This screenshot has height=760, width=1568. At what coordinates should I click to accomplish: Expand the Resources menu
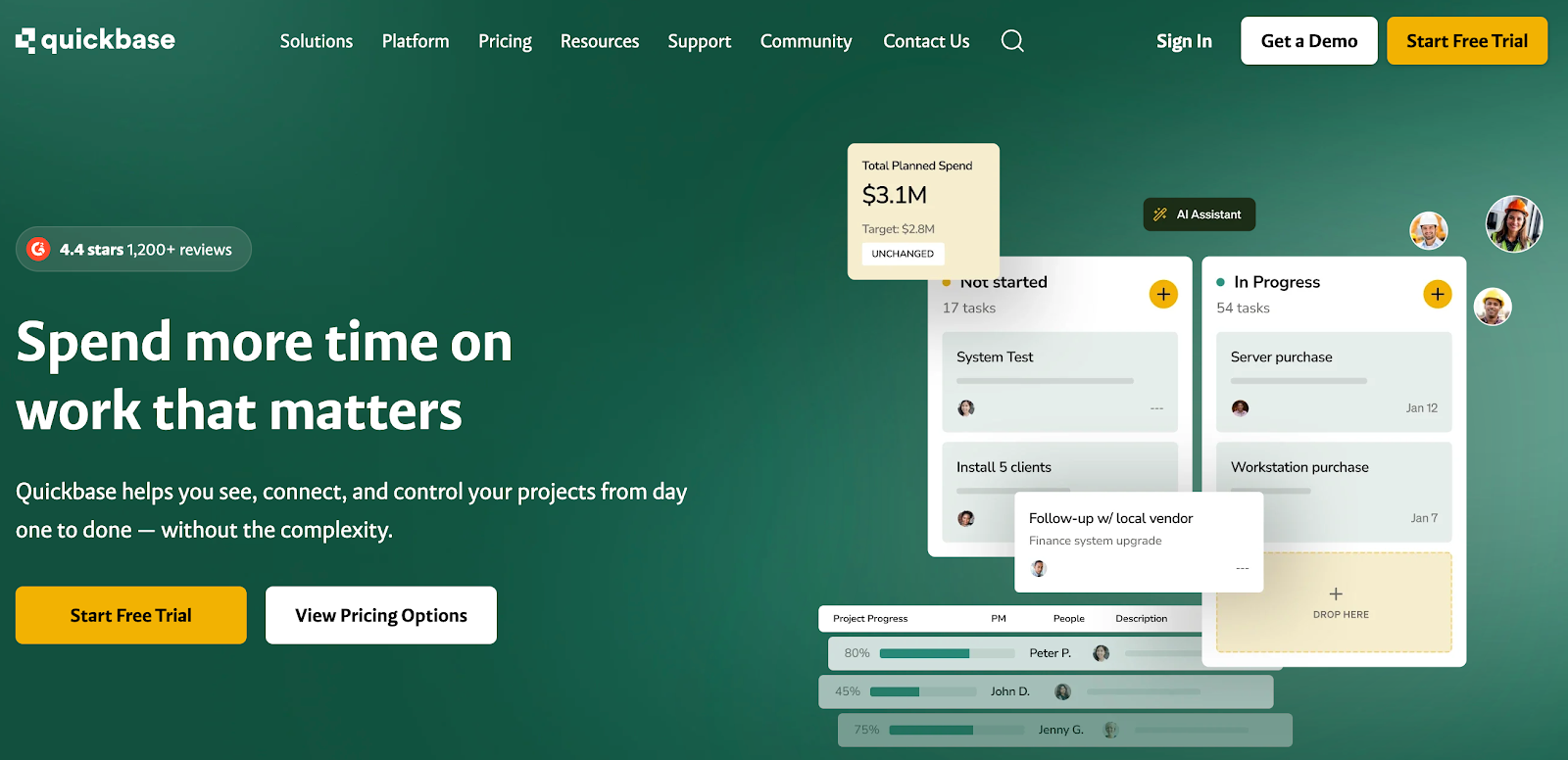tap(599, 41)
